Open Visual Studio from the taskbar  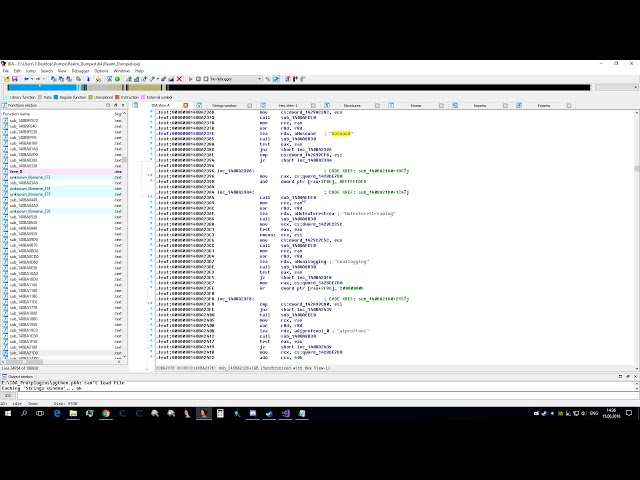point(285,413)
